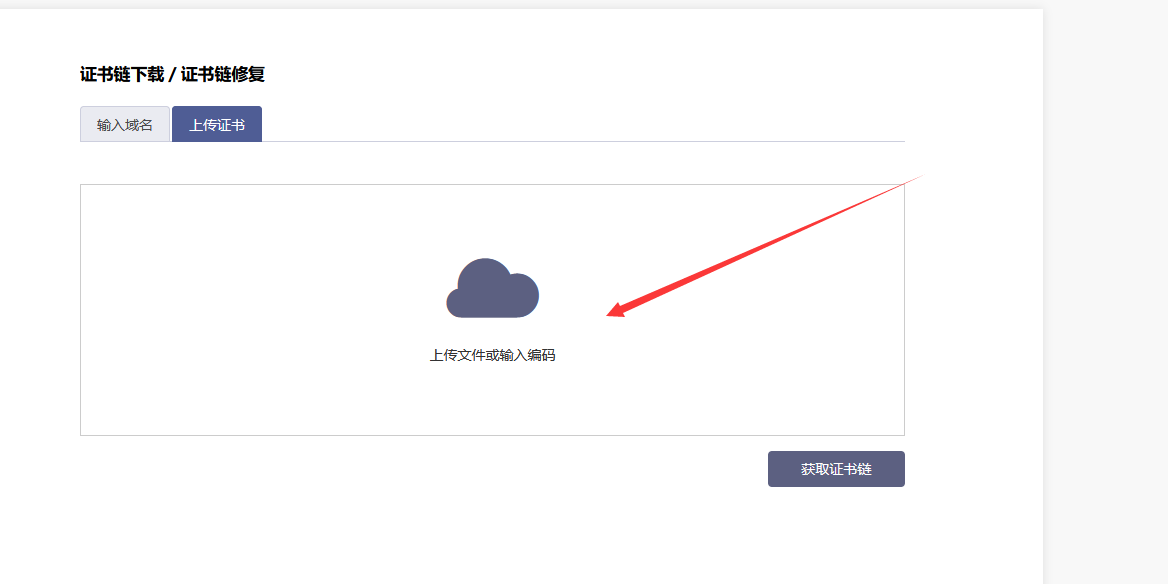
Task: Click the 上传文件或输入编码 label
Action: pyautogui.click(x=492, y=355)
